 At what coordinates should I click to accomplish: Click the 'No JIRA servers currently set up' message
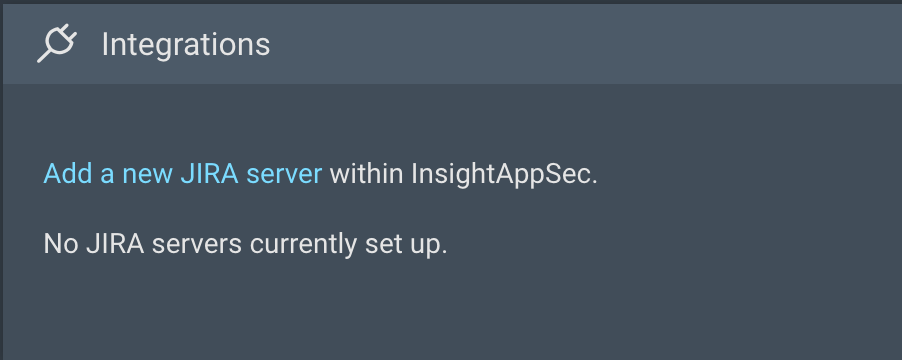coord(245,244)
